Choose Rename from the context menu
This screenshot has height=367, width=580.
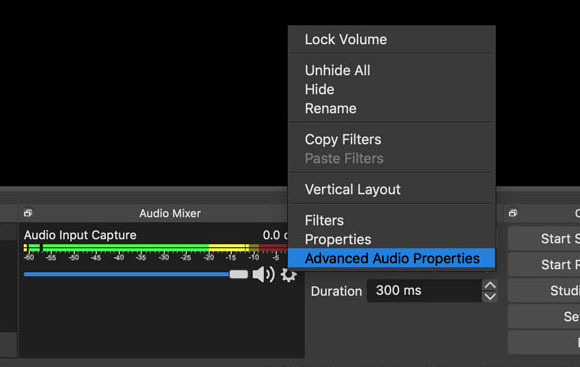[392, 108]
